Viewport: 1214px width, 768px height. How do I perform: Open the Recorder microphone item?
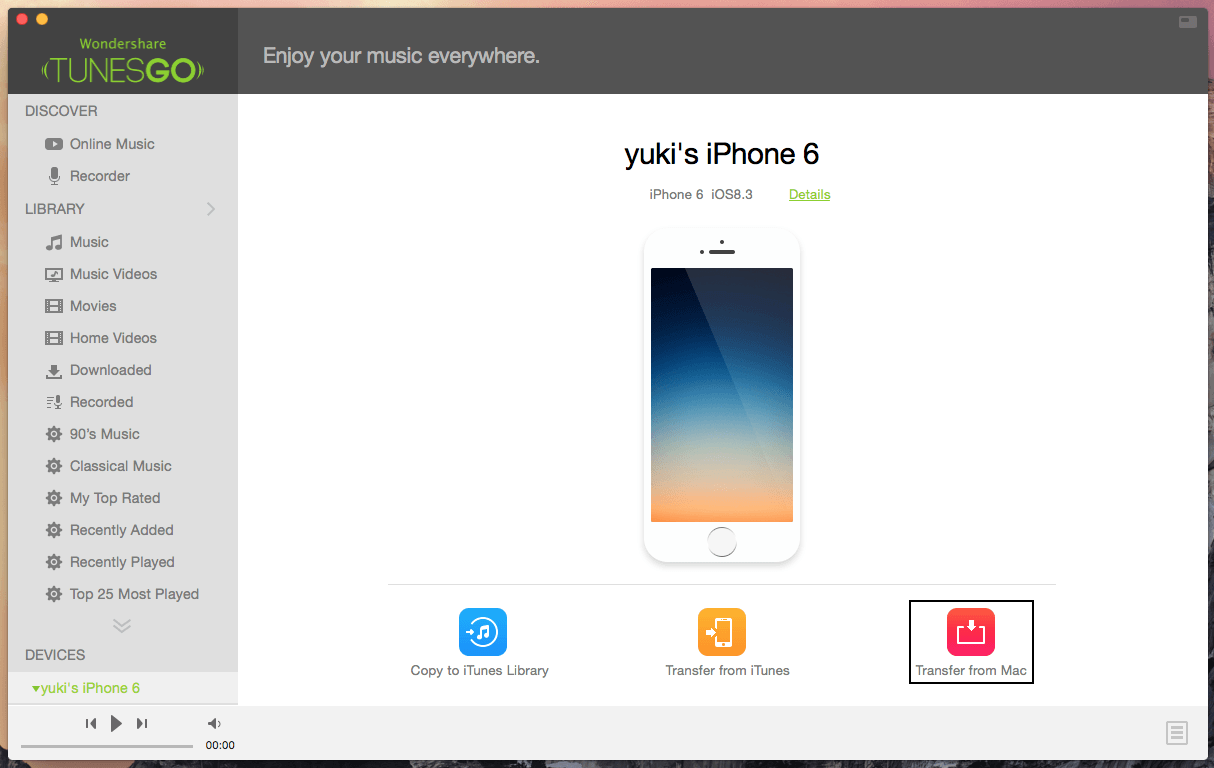click(x=88, y=176)
